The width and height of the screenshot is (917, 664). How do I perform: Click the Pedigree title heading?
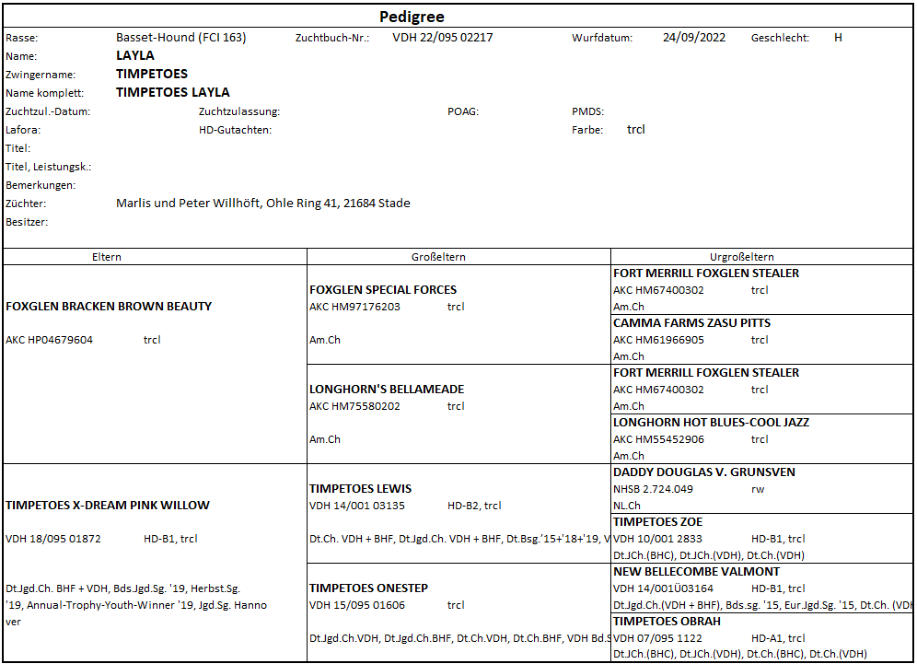[411, 17]
